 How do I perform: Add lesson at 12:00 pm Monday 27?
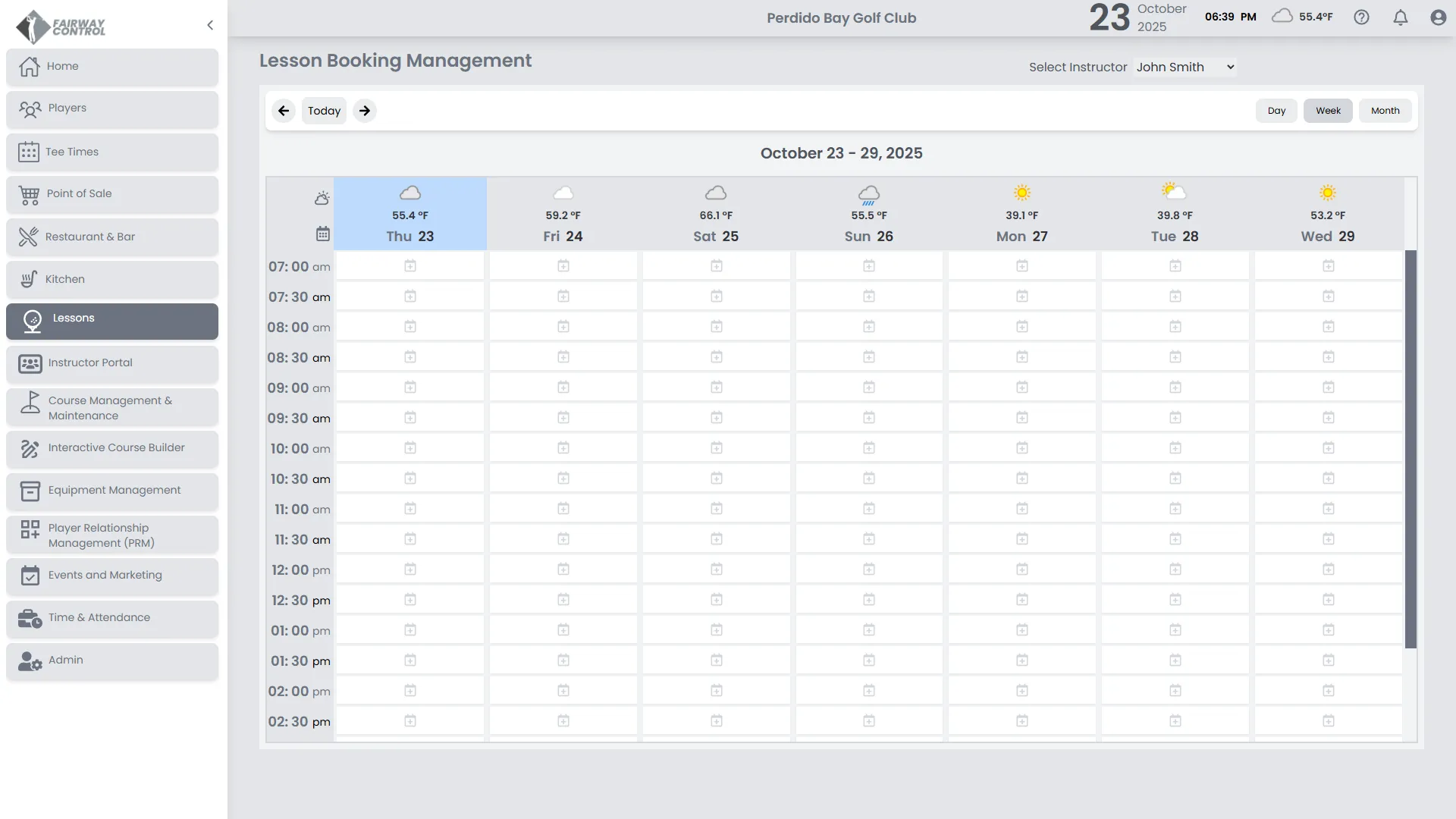pos(1021,570)
